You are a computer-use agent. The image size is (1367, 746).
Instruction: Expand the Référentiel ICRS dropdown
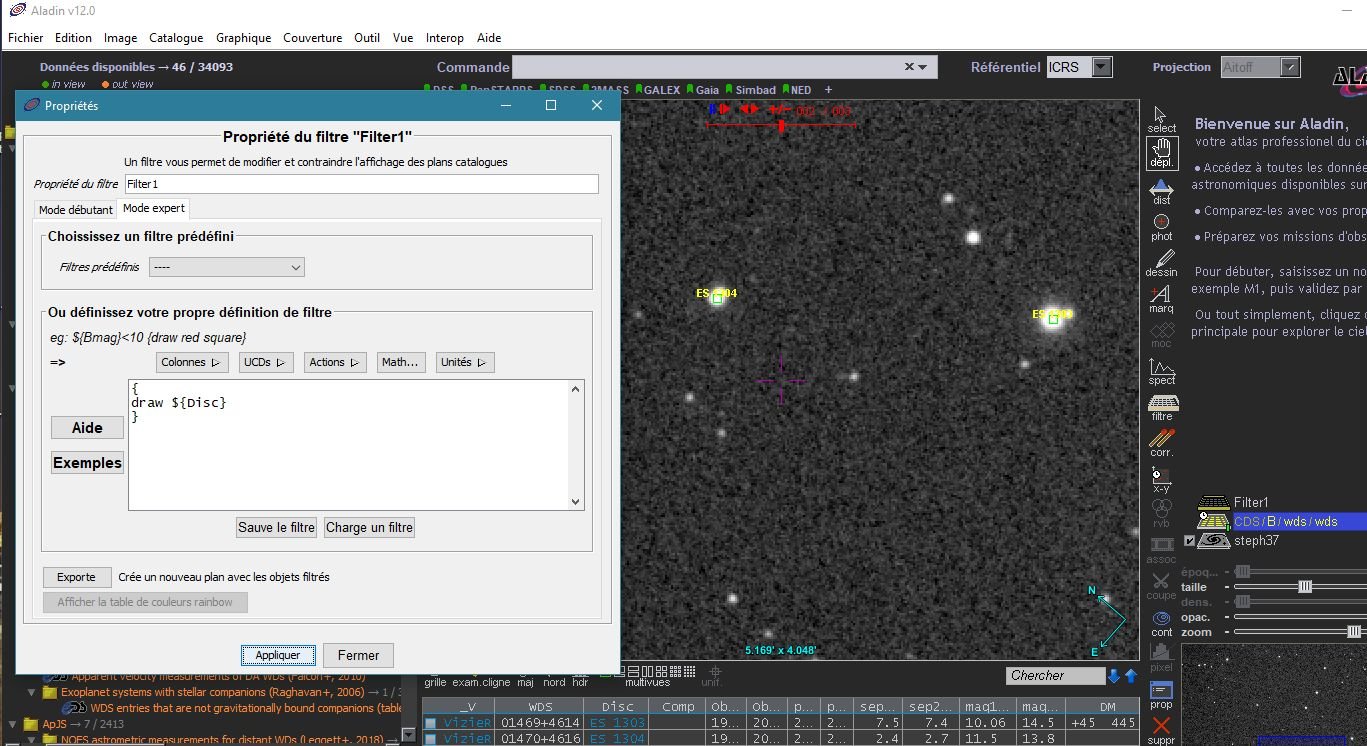[x=1101, y=67]
